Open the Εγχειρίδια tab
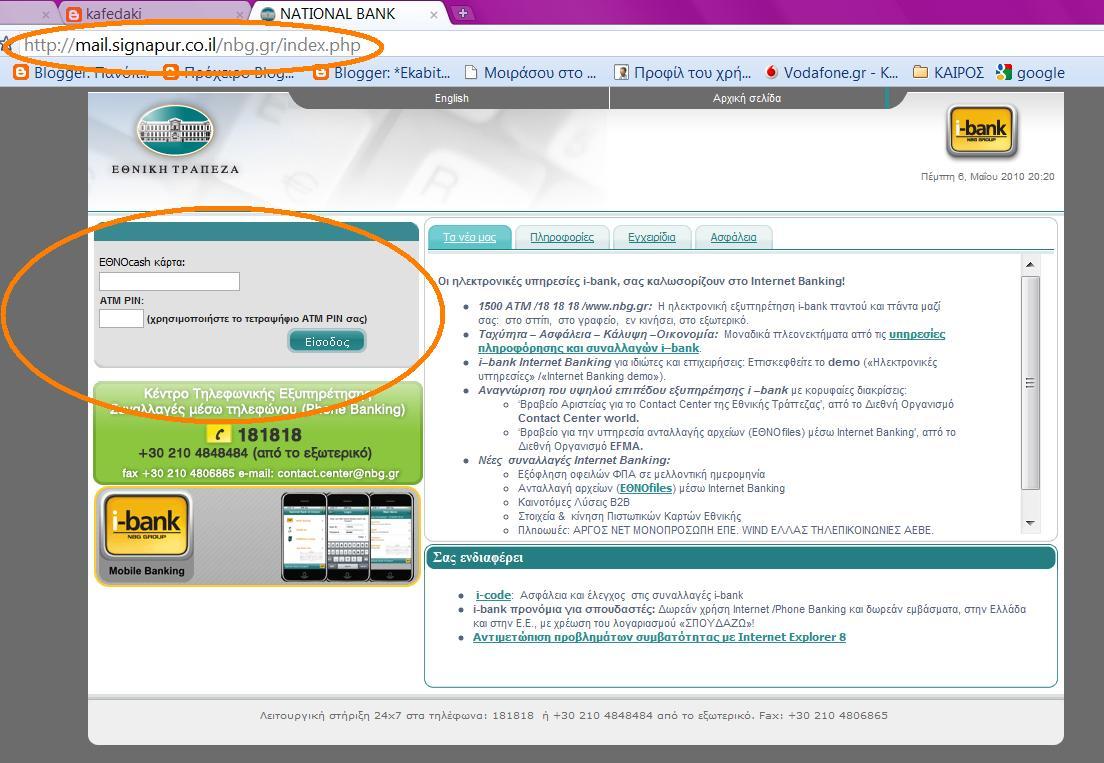 coord(651,237)
